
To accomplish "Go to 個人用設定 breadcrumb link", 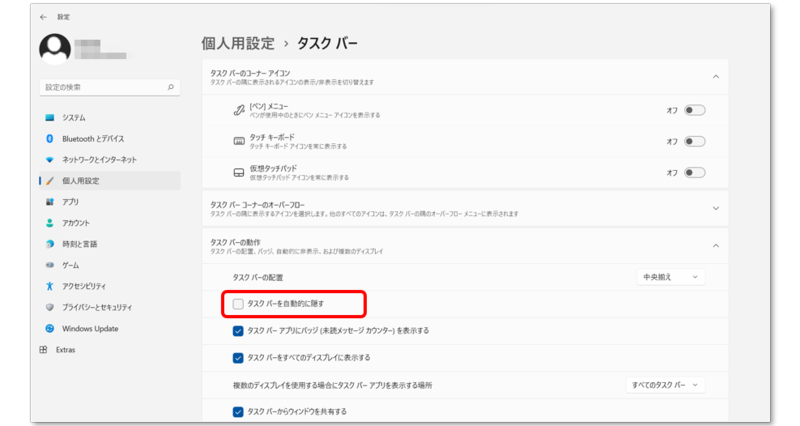I will coord(238,43).
